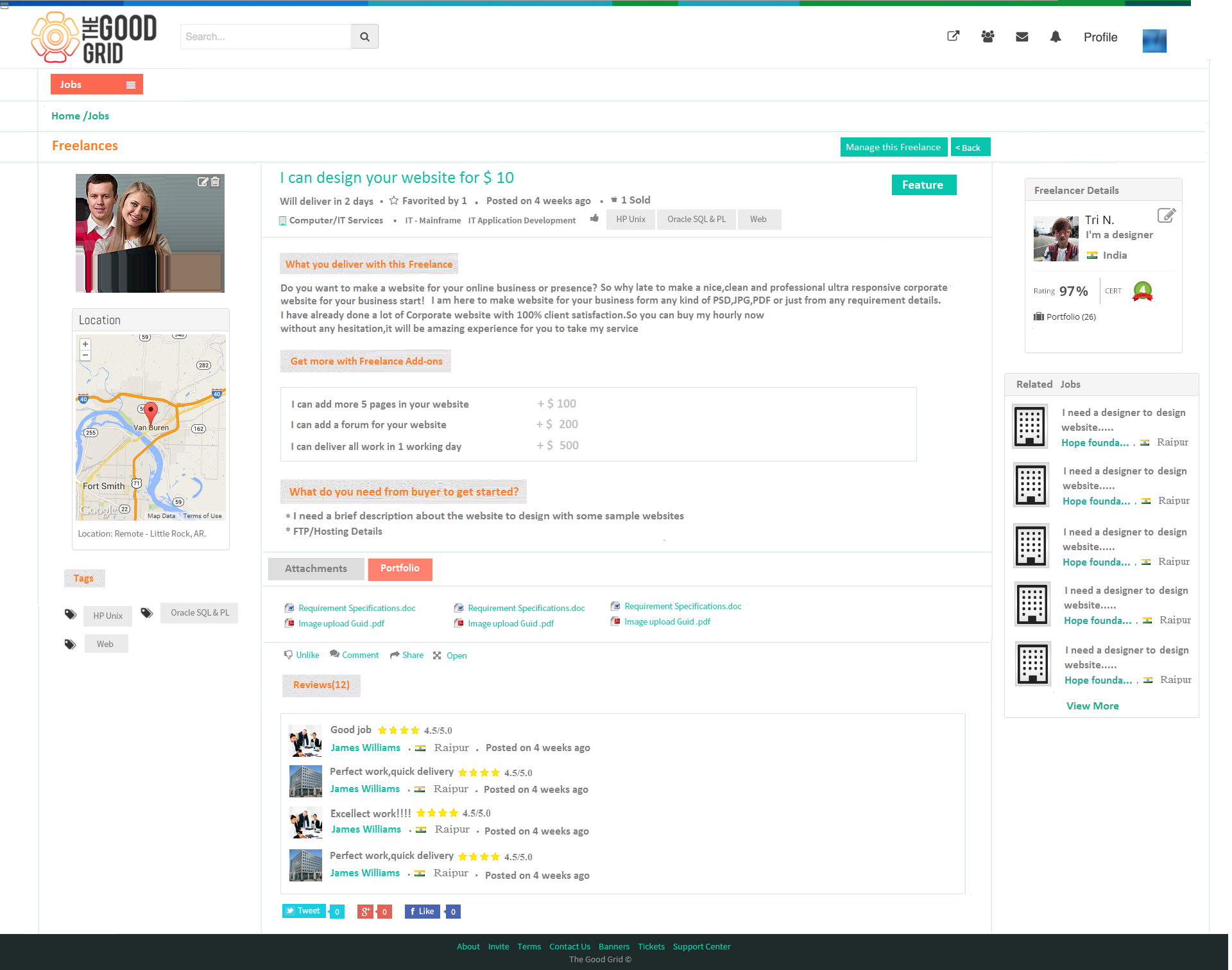The image size is (1232, 970).
Task: Go to Home breadcrumb link
Action: tap(65, 116)
